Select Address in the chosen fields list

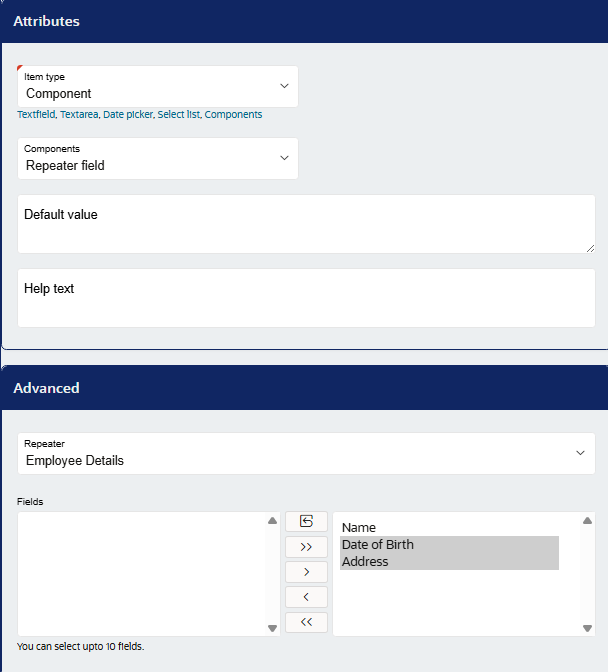[x=449, y=561]
